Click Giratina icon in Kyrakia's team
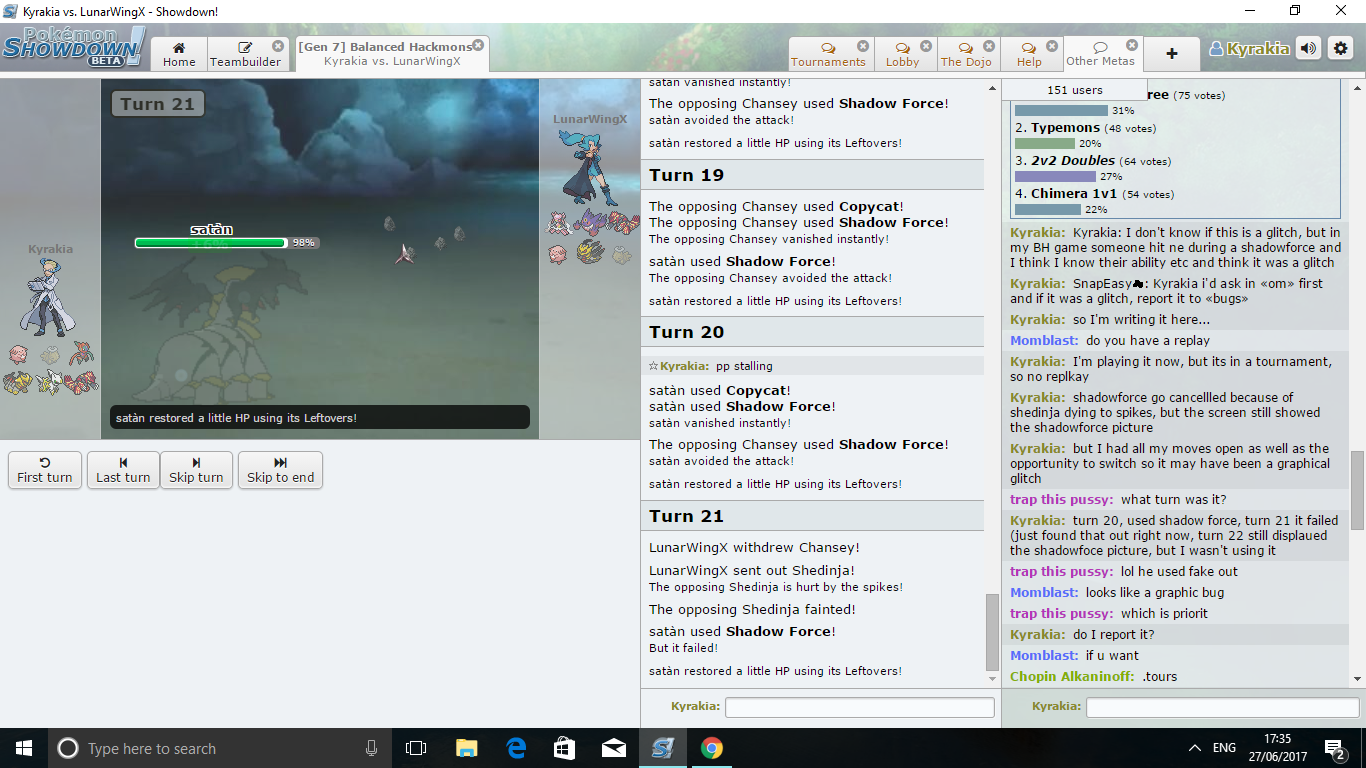Image resolution: width=1366 pixels, height=768 pixels. click(18, 382)
